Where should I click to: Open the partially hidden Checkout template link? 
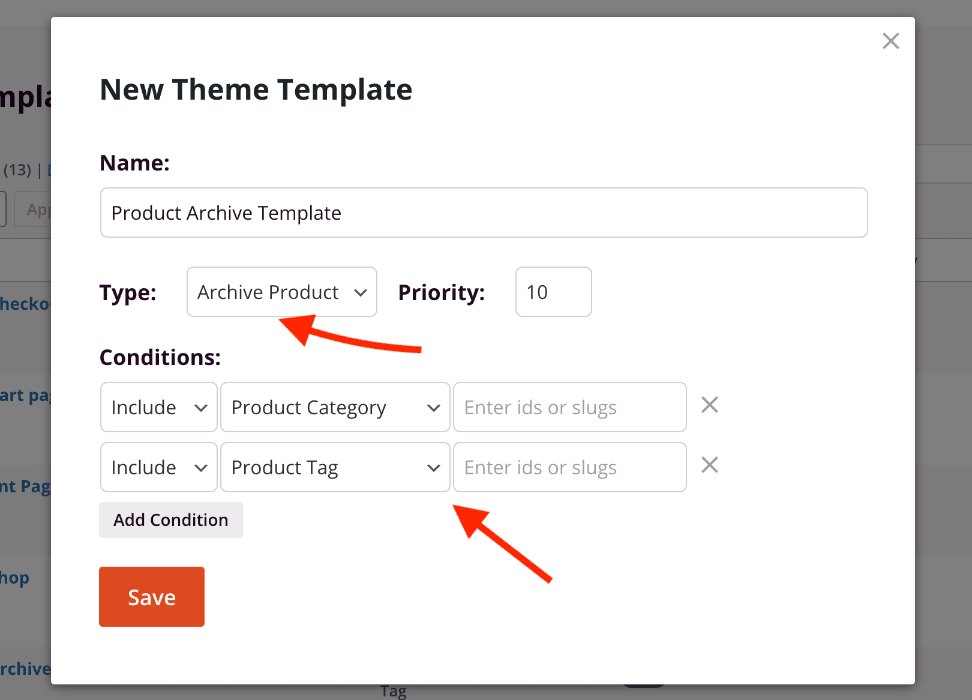25,304
